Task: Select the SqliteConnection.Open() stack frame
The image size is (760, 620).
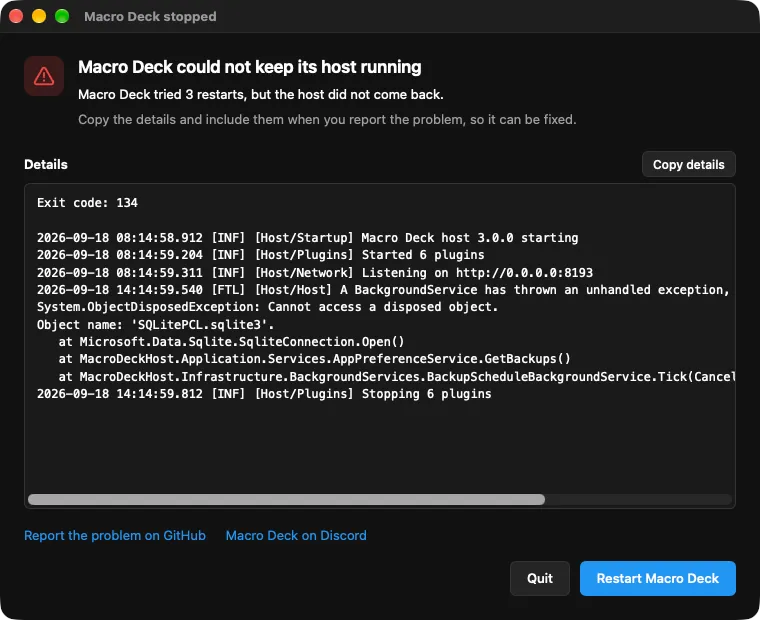Action: pyautogui.click(x=231, y=342)
